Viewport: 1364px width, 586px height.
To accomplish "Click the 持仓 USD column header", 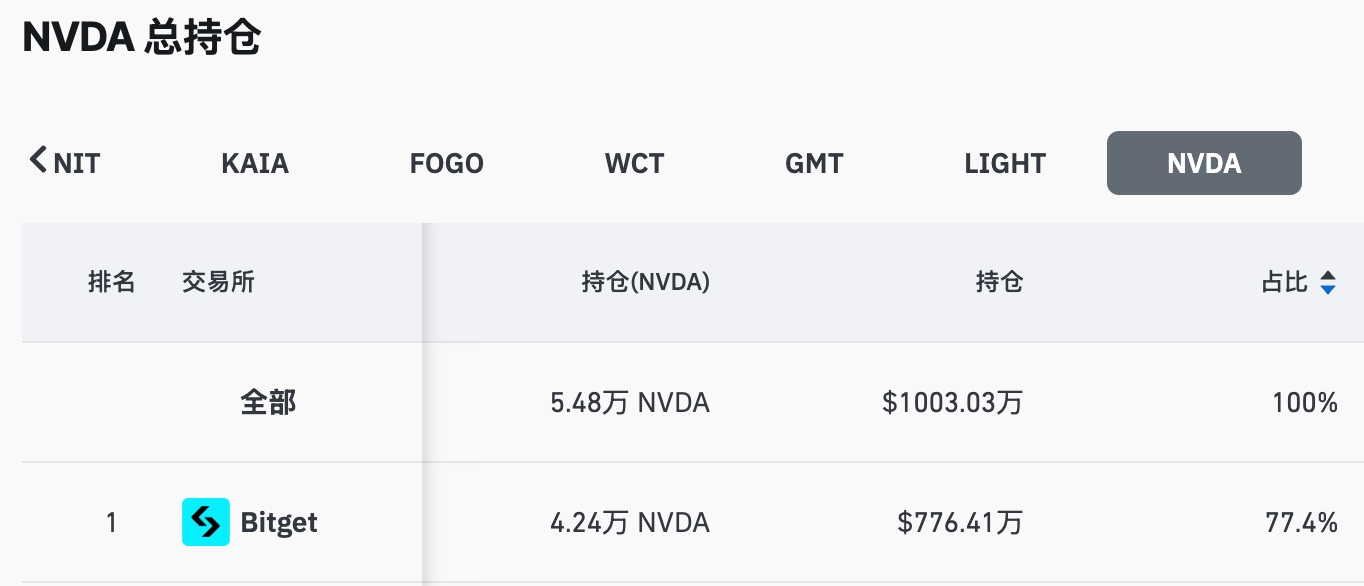I will pos(999,282).
